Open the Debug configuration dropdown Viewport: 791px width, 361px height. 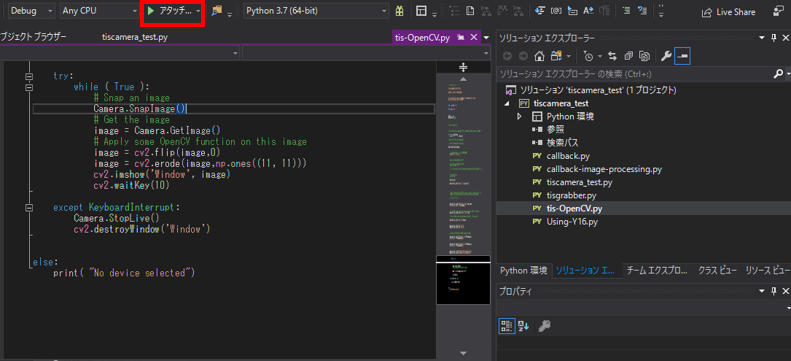(x=31, y=11)
